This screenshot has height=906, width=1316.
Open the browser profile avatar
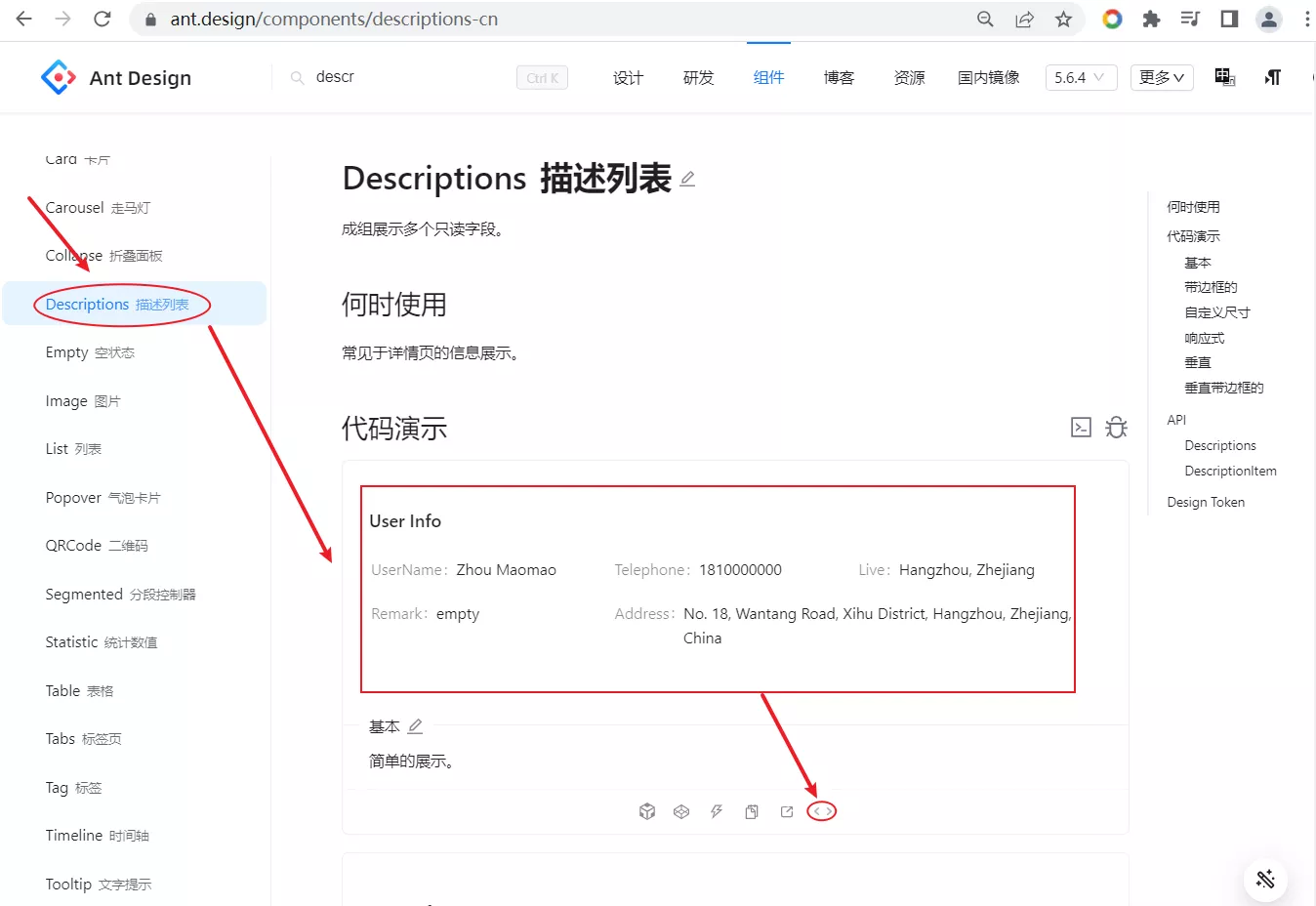(1268, 19)
